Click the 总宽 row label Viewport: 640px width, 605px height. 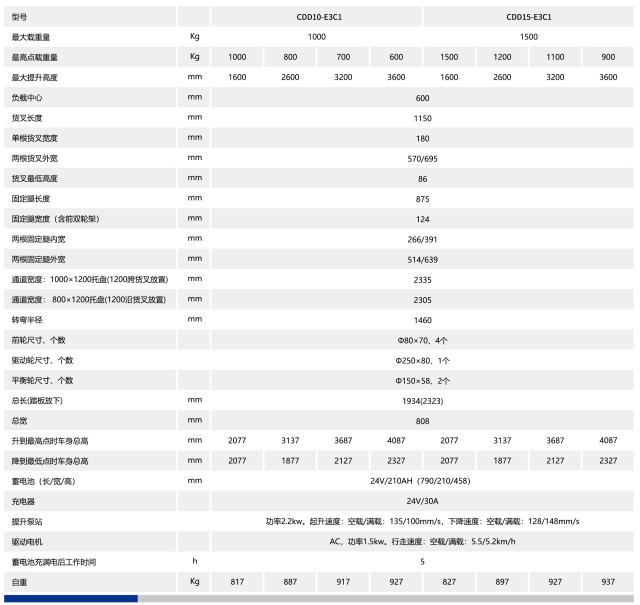point(19,421)
